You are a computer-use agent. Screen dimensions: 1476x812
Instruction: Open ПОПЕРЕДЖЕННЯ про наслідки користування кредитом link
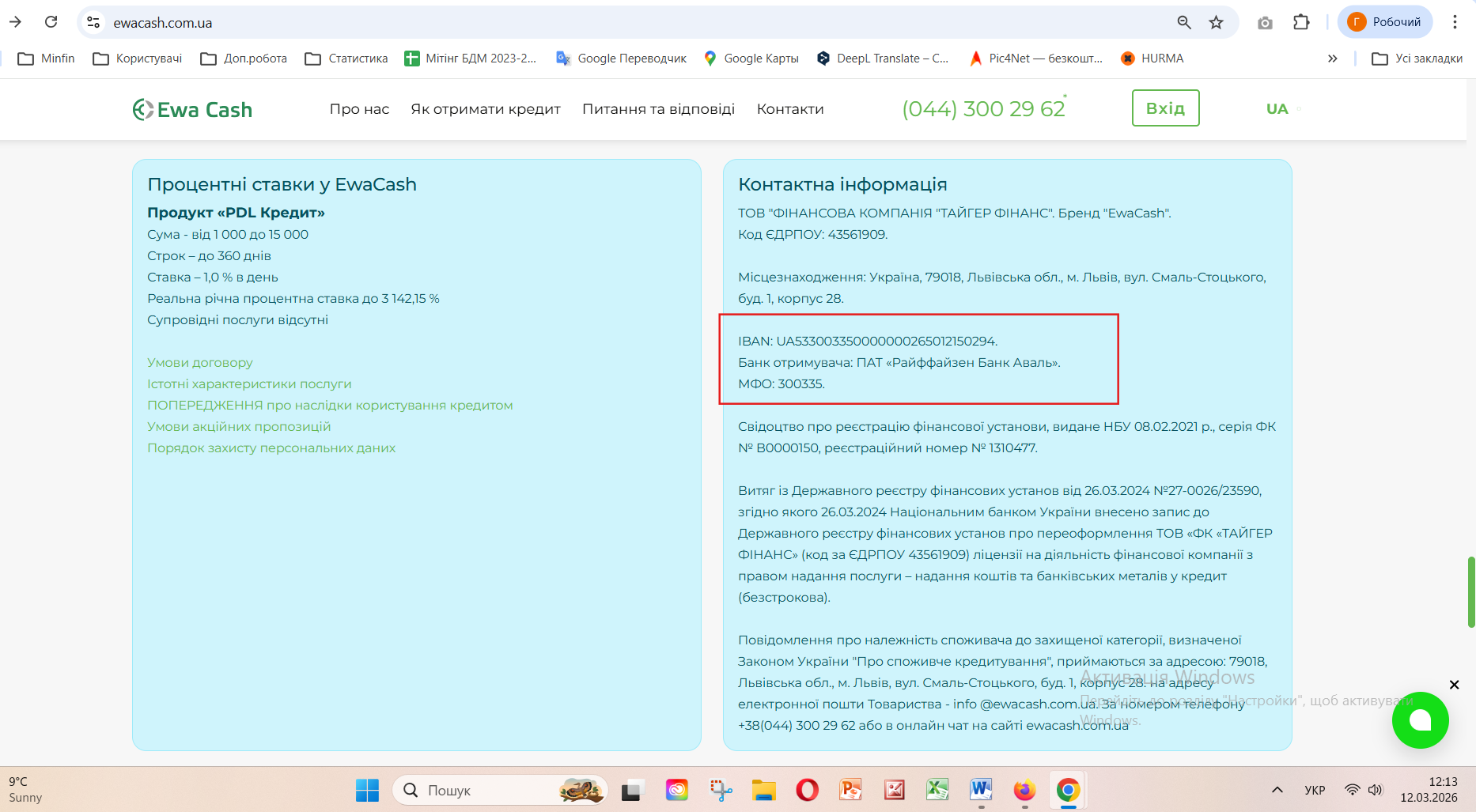coord(330,405)
